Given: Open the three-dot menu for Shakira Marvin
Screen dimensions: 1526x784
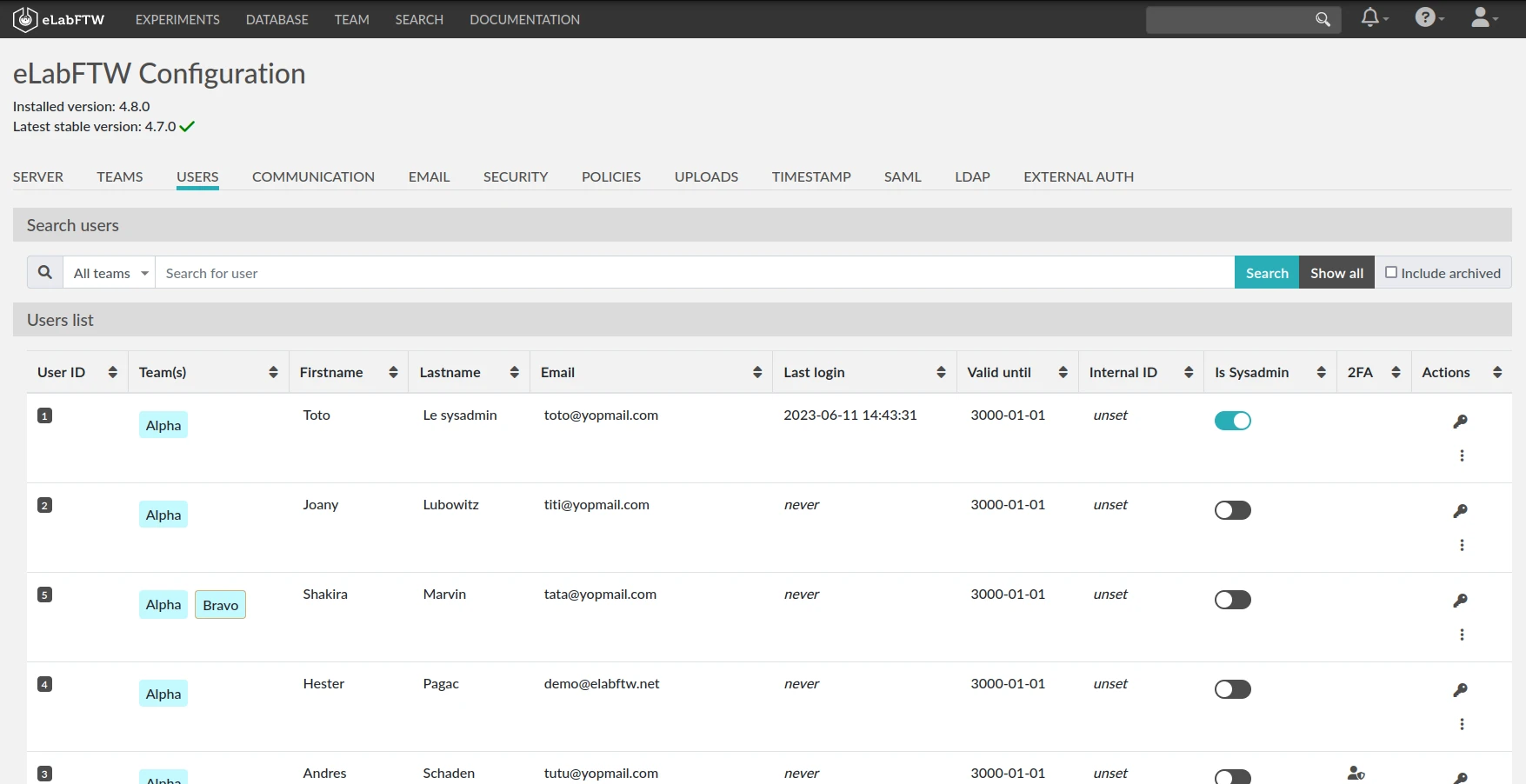Looking at the screenshot, I should pos(1462,635).
